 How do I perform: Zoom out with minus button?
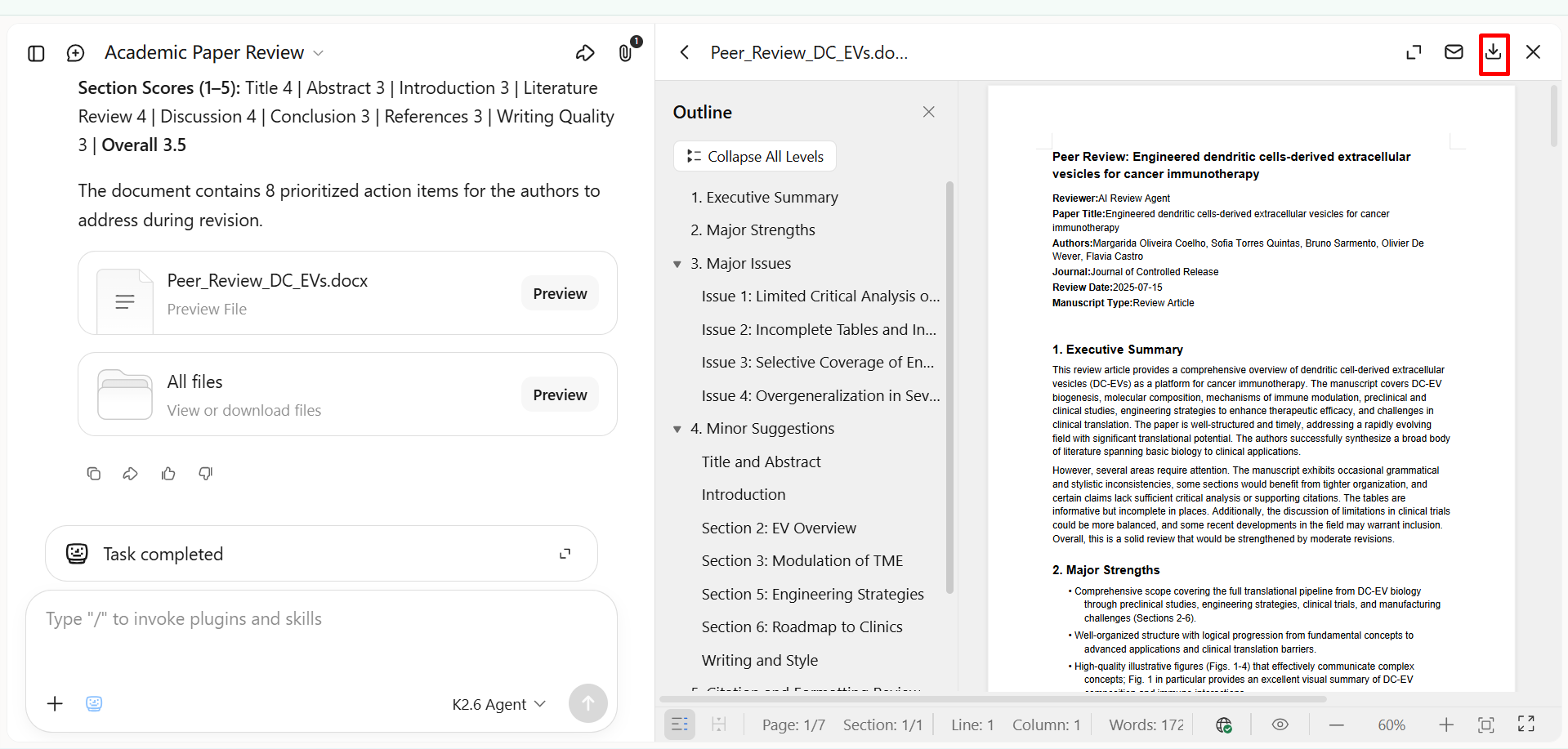coord(1337,724)
